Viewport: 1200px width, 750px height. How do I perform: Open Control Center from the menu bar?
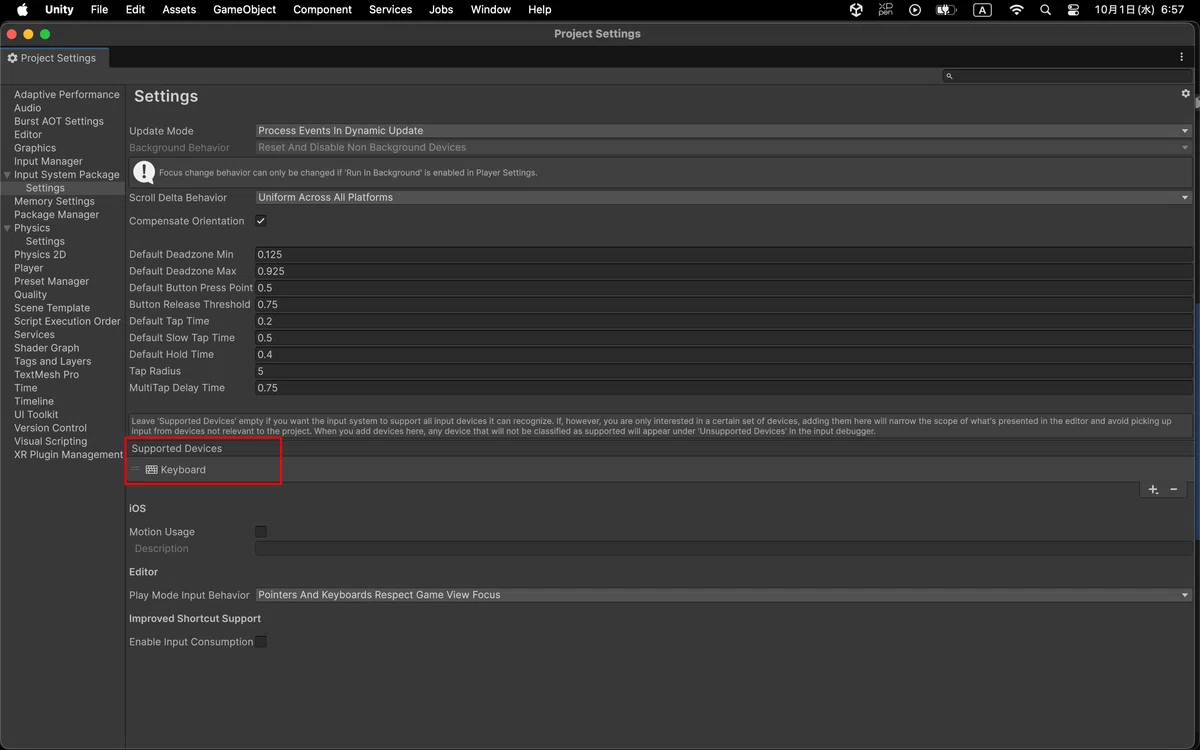pos(1073,10)
